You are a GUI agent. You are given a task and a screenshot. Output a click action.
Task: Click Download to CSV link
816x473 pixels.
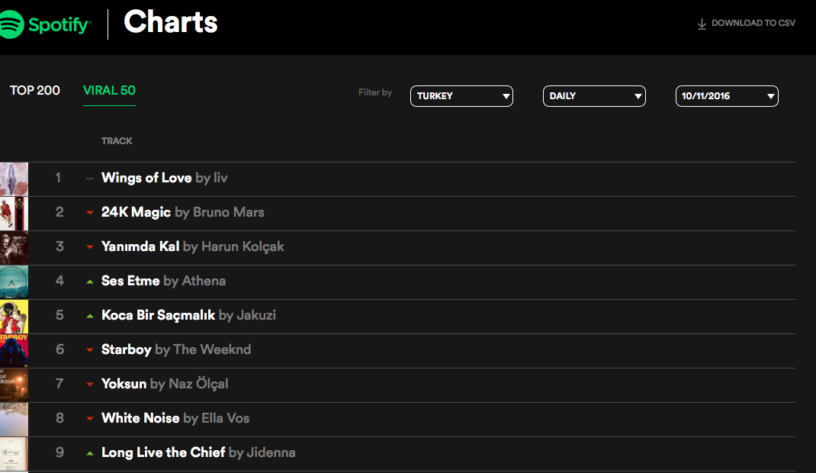(x=753, y=24)
